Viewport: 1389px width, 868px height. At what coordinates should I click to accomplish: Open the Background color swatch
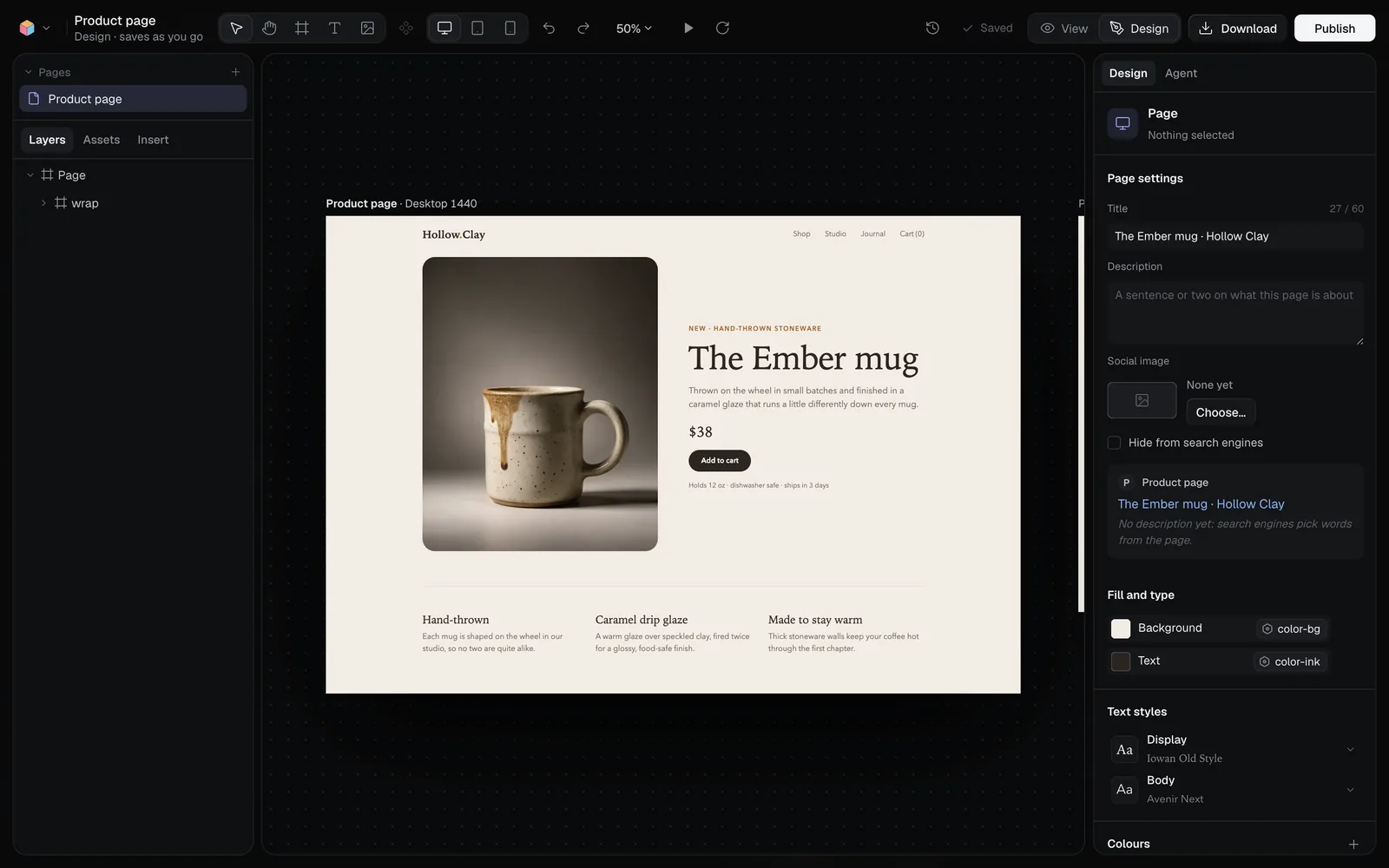[x=1121, y=628]
